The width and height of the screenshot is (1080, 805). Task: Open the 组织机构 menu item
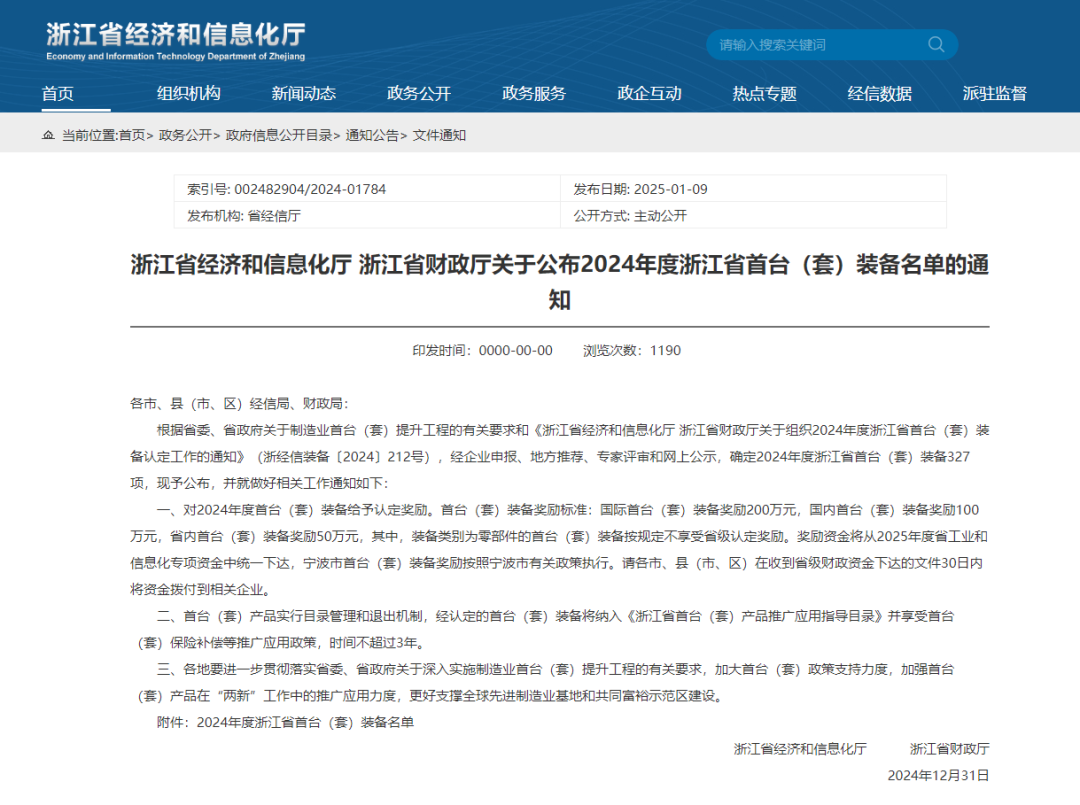click(x=188, y=93)
